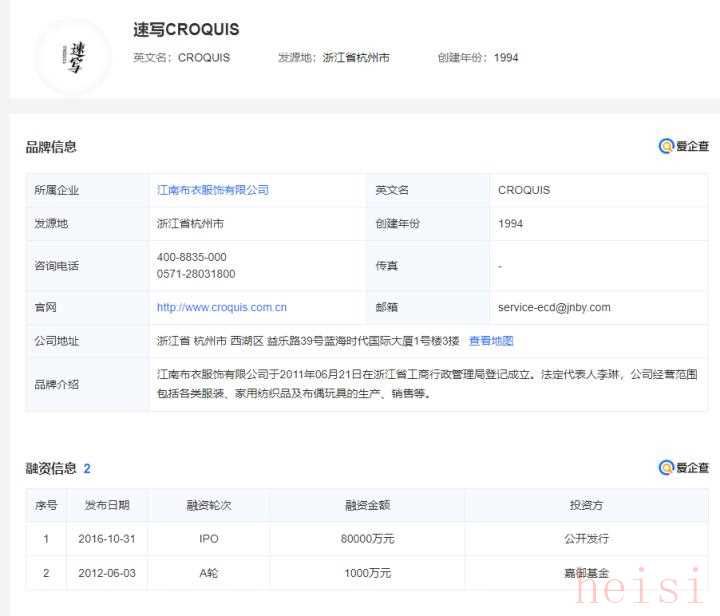This screenshot has height=616, width=720.
Task: Click the financing count number 2
Action: 87,469
